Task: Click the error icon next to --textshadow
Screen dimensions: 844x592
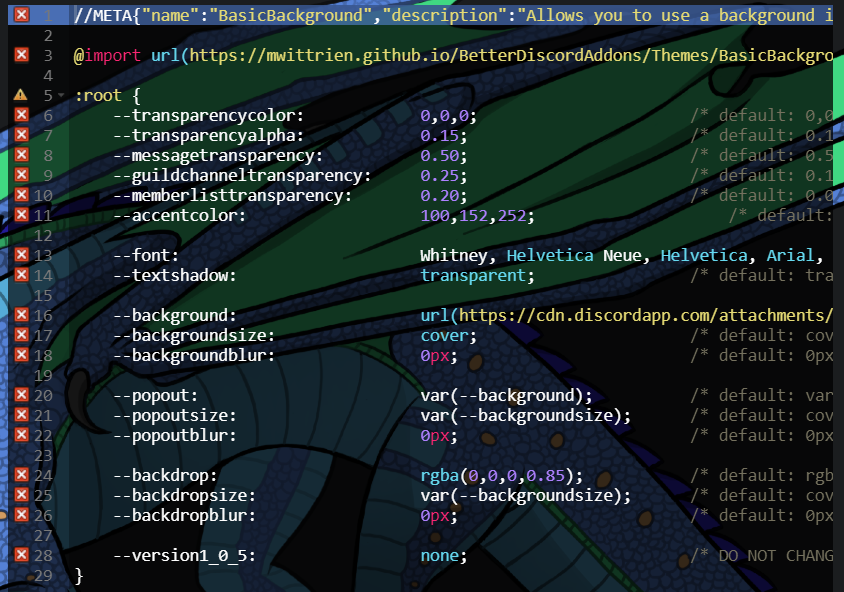Action: point(21,275)
